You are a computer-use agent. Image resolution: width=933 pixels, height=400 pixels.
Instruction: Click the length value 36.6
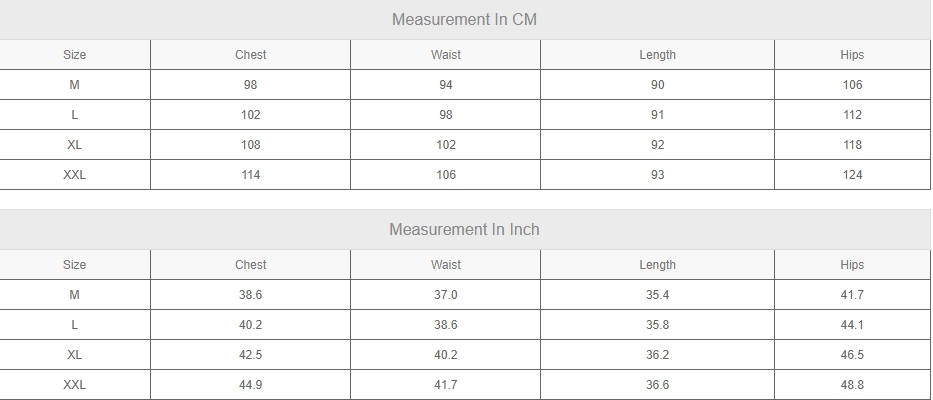[658, 385]
